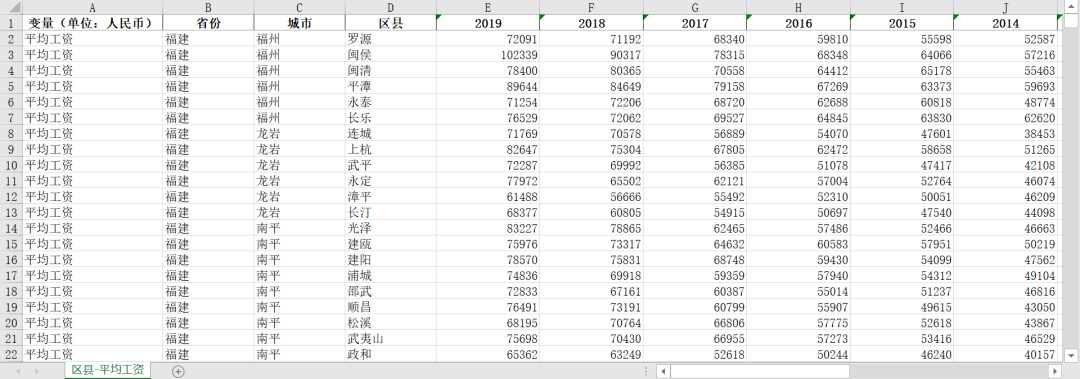1080x379 pixels.
Task: Select the cell containing 长汀
Action: 391,212
